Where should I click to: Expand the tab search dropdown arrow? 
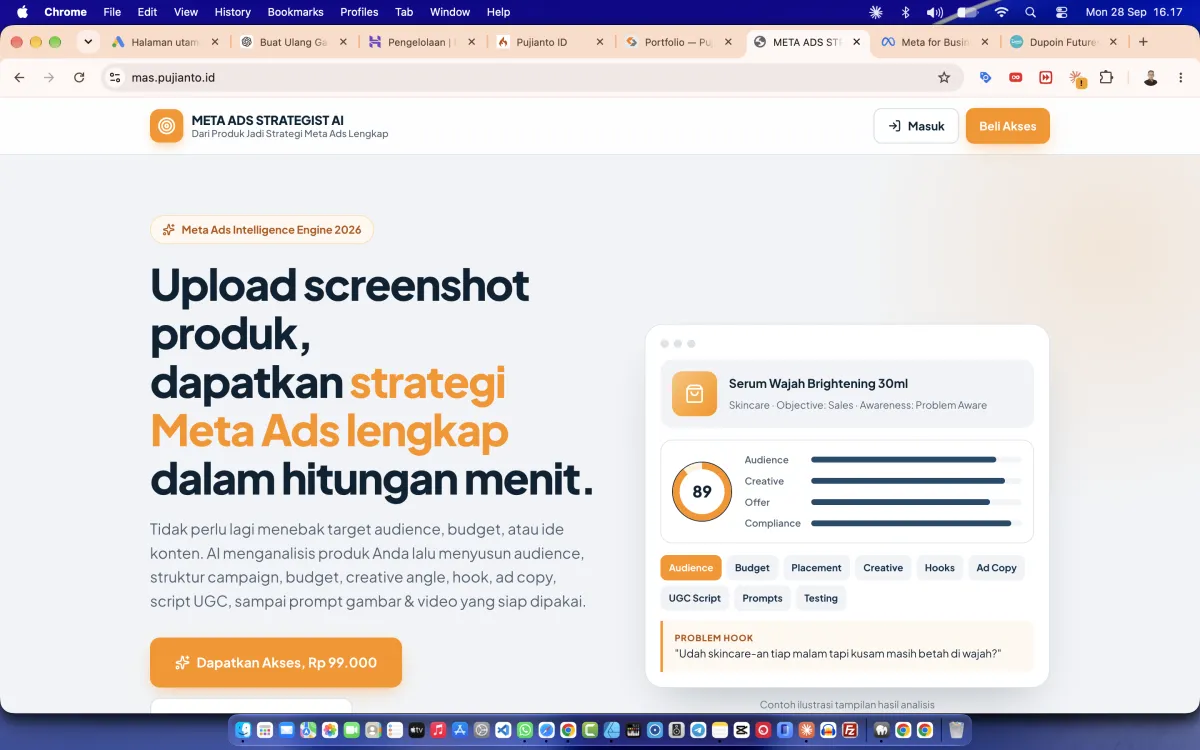(88, 42)
